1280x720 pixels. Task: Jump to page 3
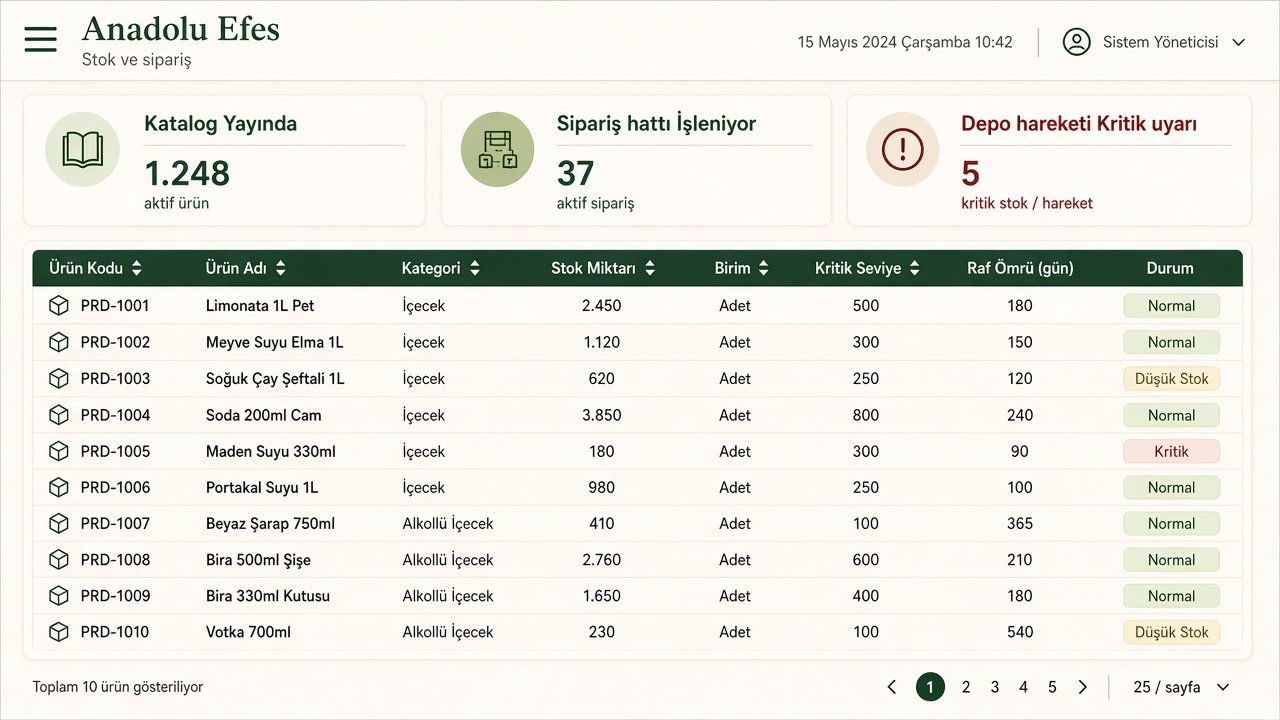[995, 687]
